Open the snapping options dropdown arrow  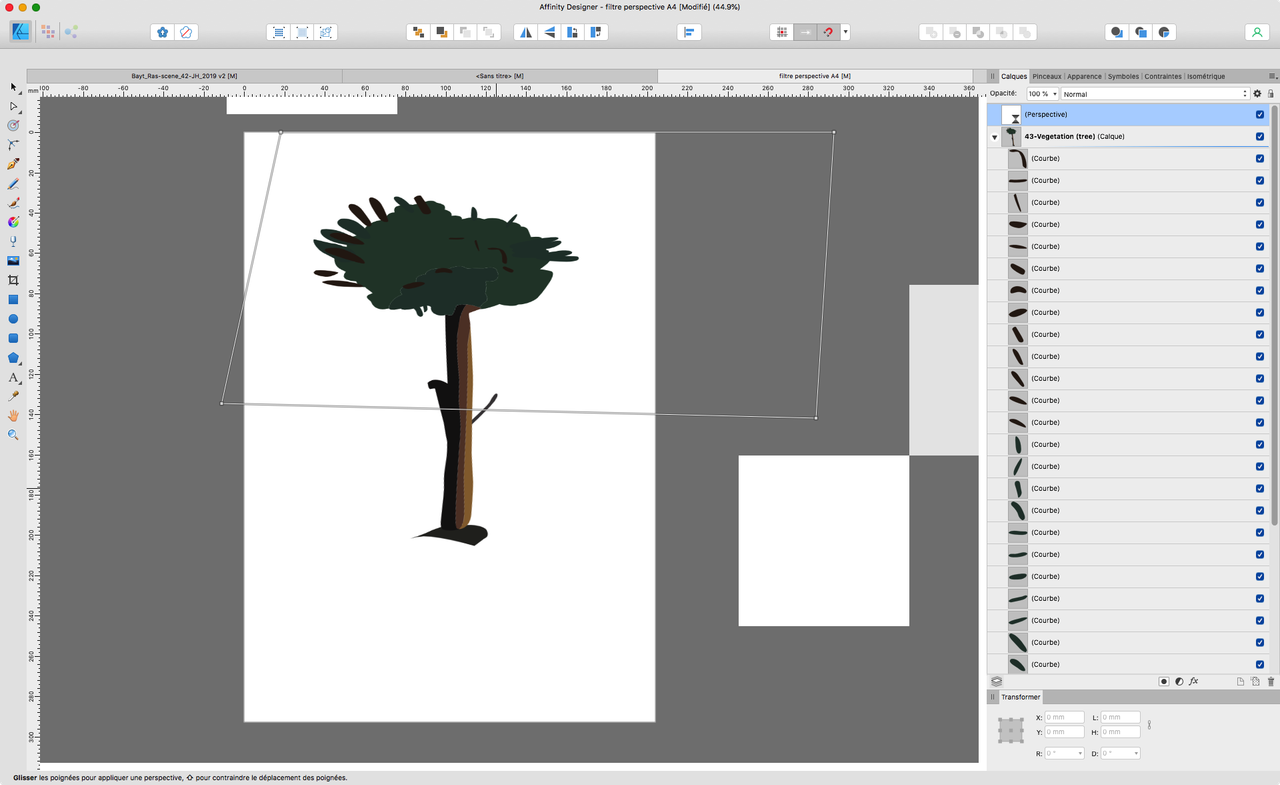pos(846,32)
